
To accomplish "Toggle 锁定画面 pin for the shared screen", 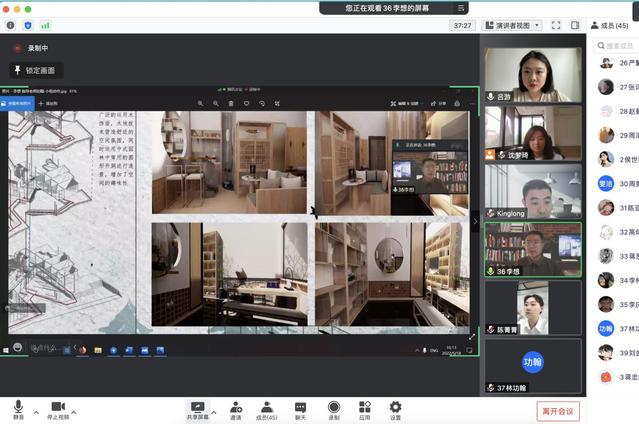I will [36, 70].
